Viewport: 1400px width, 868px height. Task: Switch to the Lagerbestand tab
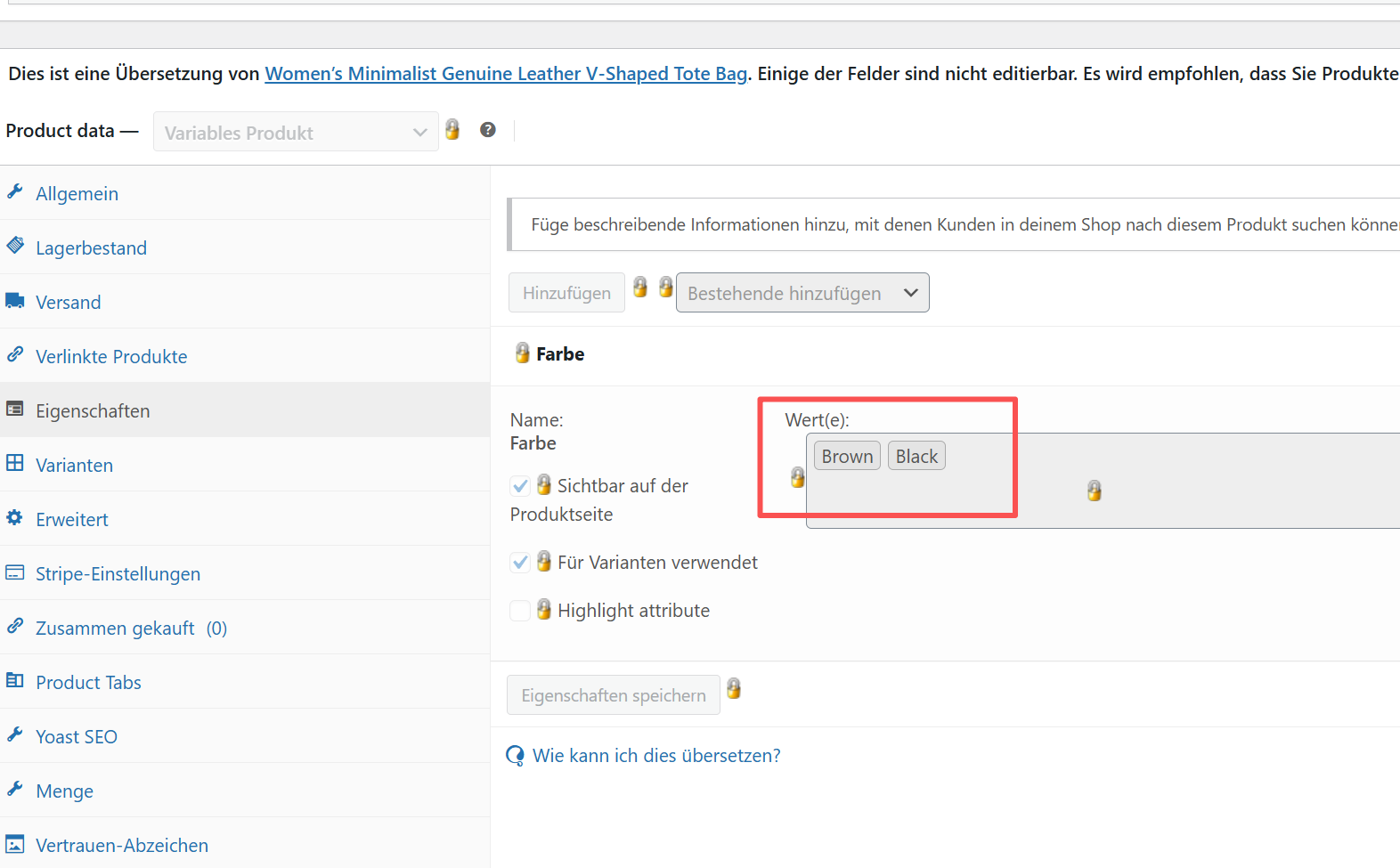(x=91, y=248)
